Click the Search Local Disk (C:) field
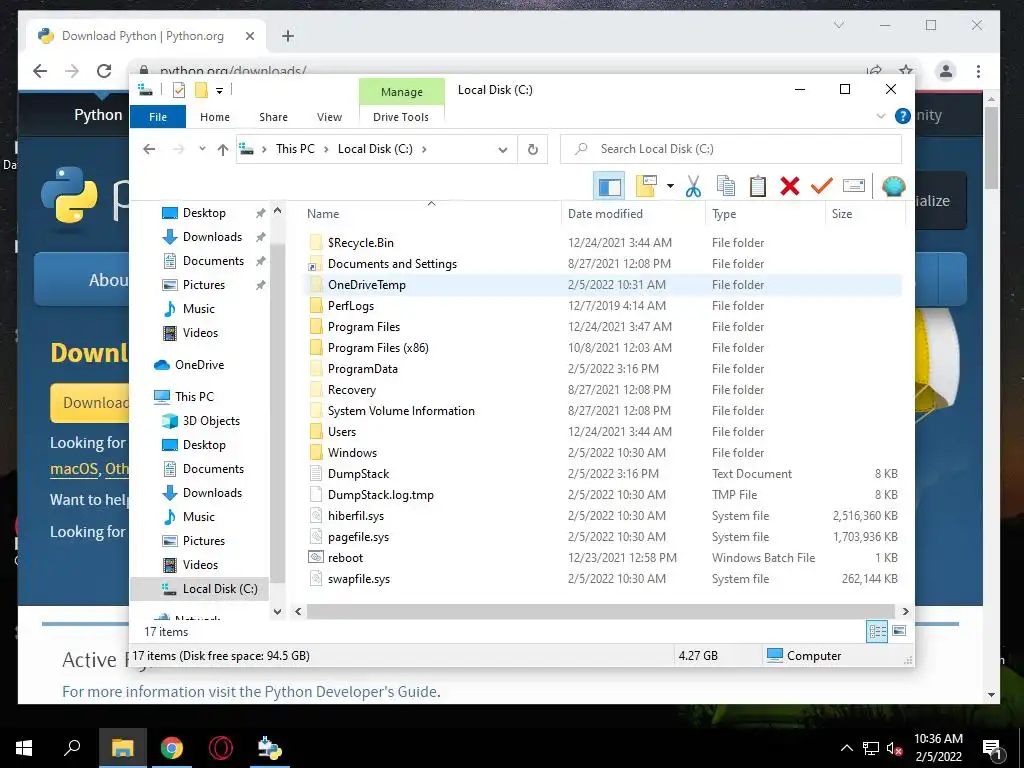 click(x=731, y=149)
